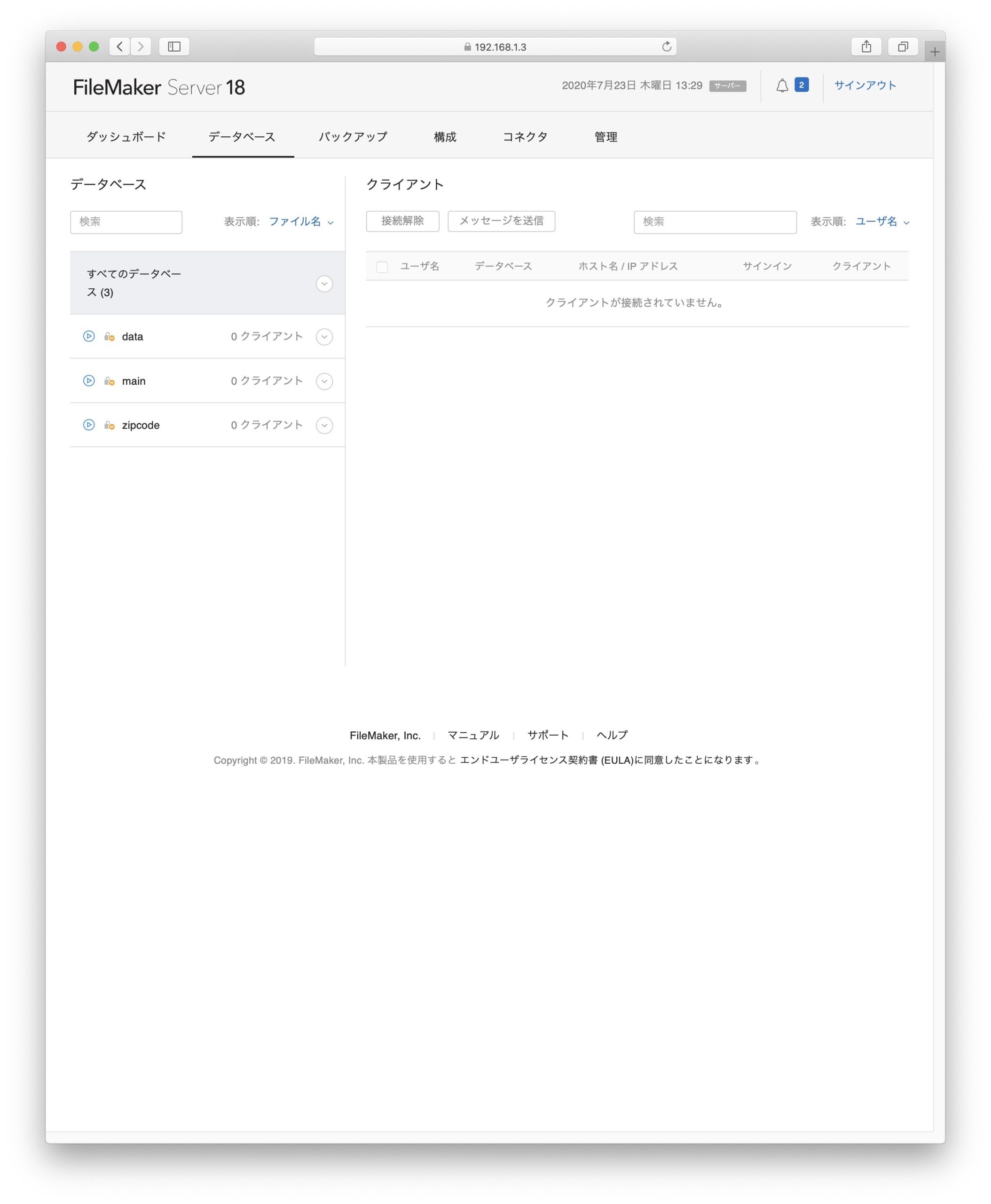Click the notification bell icon
991x1204 pixels.
click(x=782, y=86)
